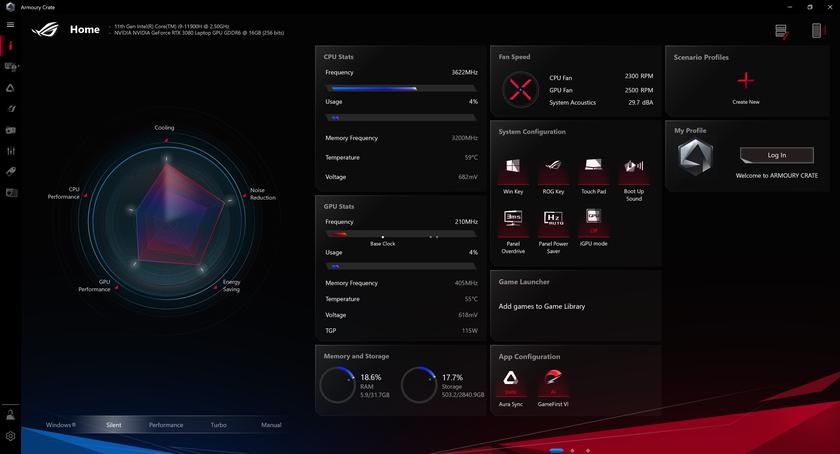This screenshot has width=840, height=454.
Task: Click the Panel Overdrive icon
Action: coord(513,219)
